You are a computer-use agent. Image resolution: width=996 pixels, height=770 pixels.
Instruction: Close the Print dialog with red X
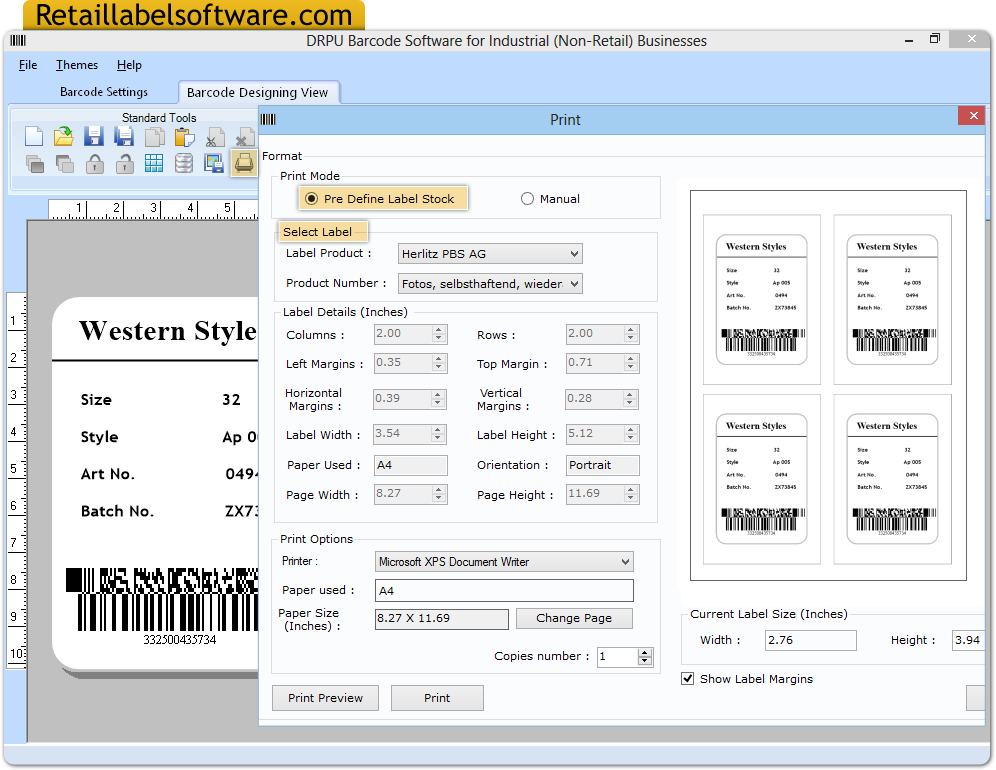tap(972, 116)
